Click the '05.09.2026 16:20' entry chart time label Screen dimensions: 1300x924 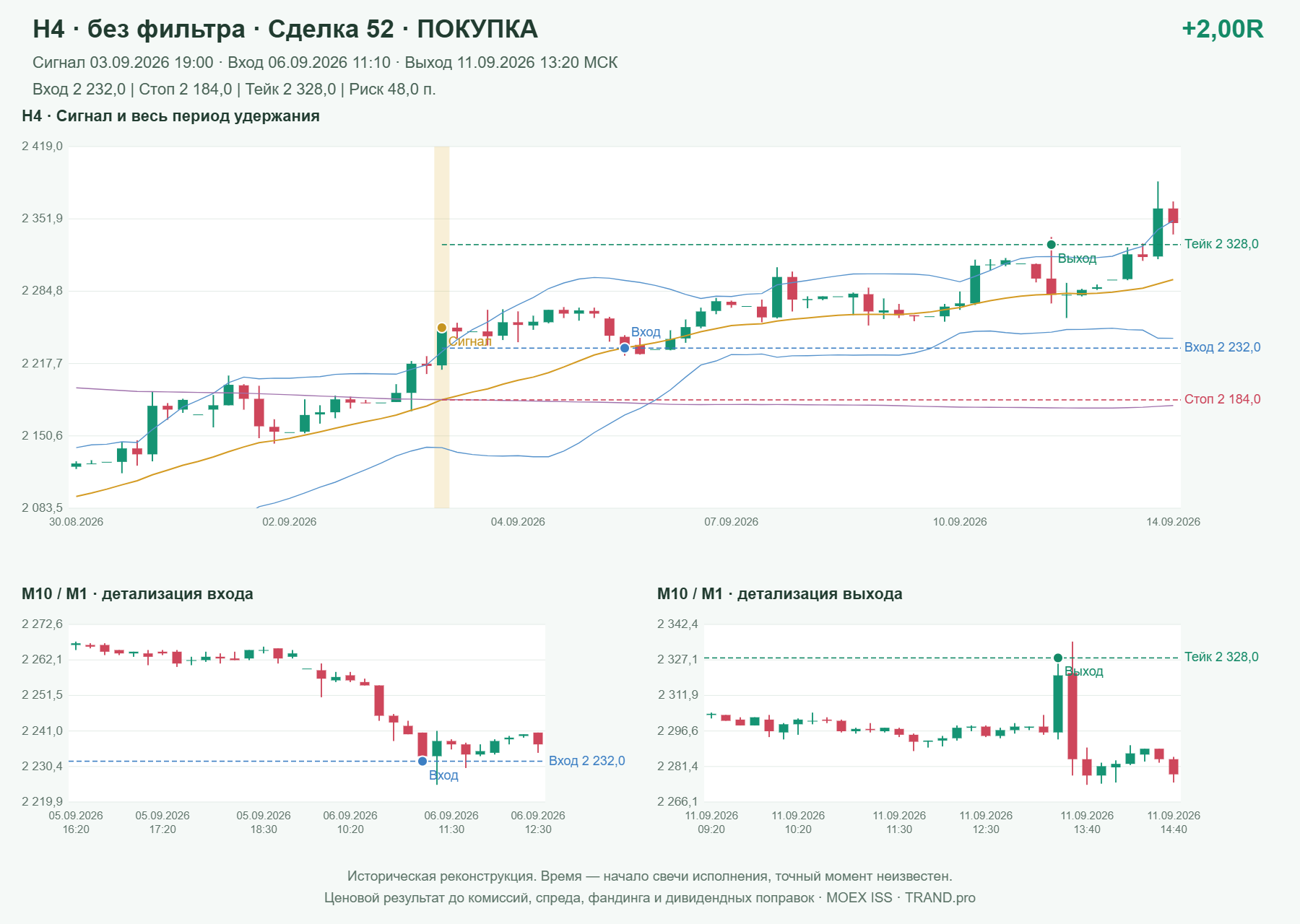76,822
